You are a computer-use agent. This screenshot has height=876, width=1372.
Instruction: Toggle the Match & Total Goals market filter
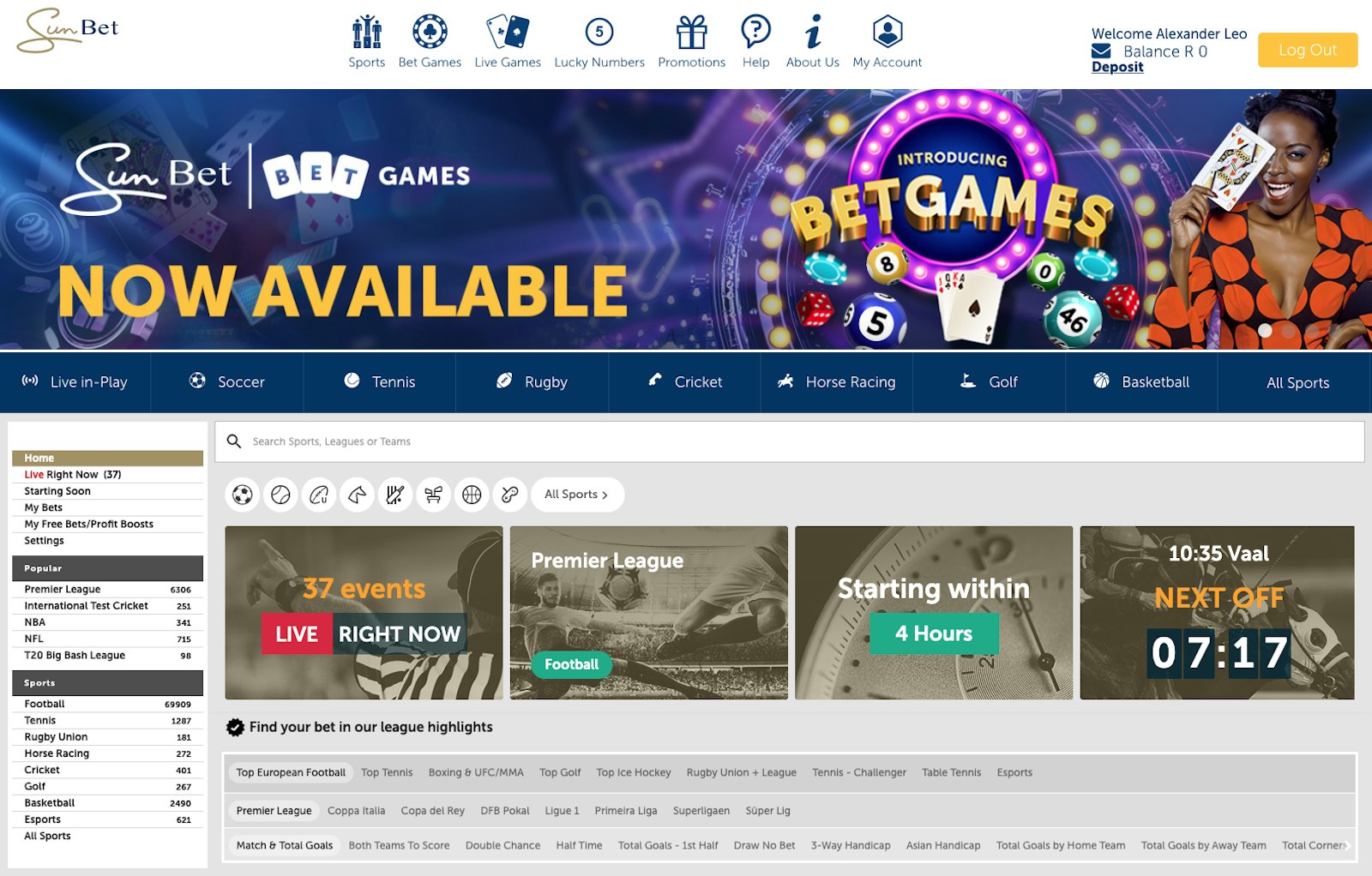coord(284,845)
